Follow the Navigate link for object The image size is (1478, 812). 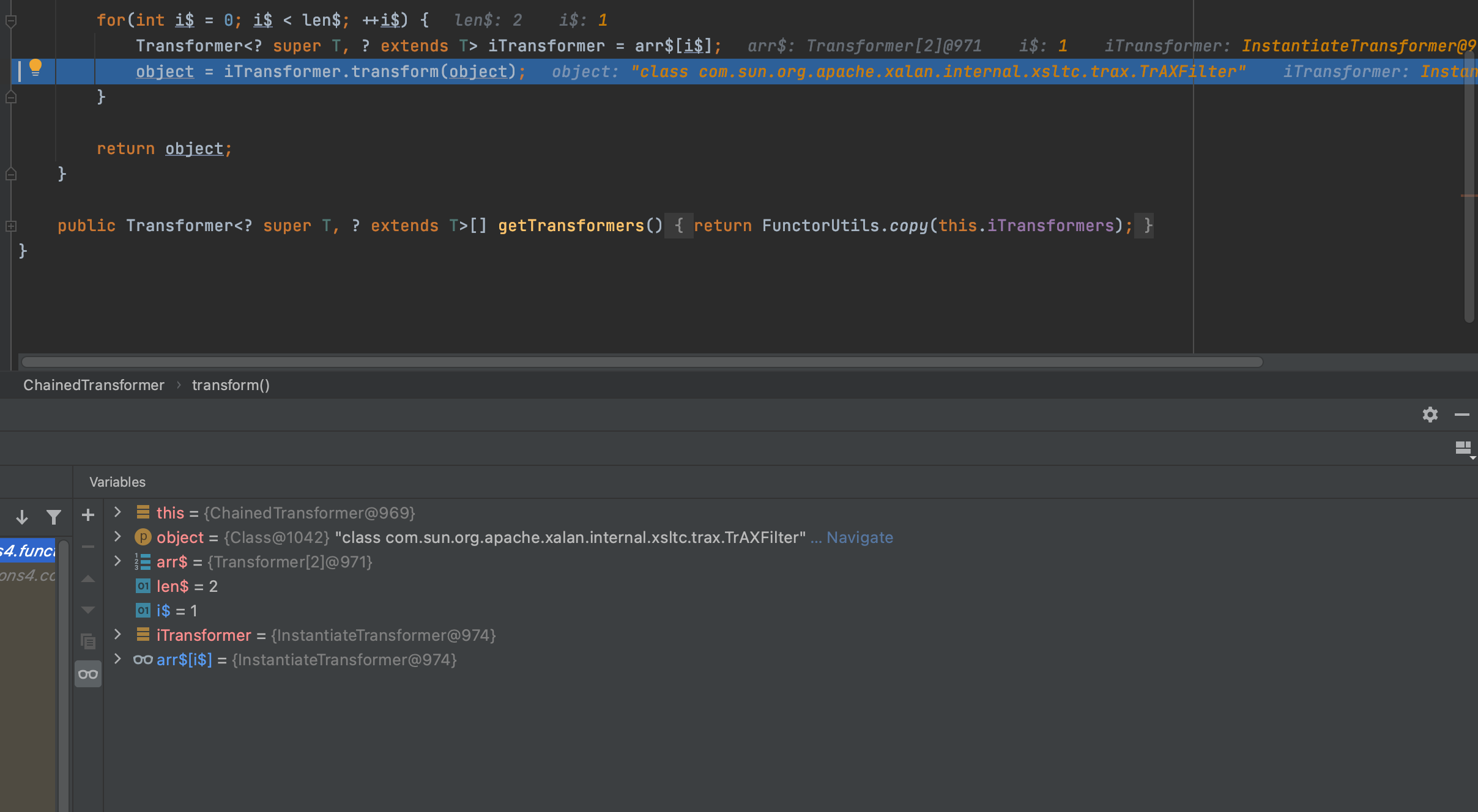click(x=860, y=537)
